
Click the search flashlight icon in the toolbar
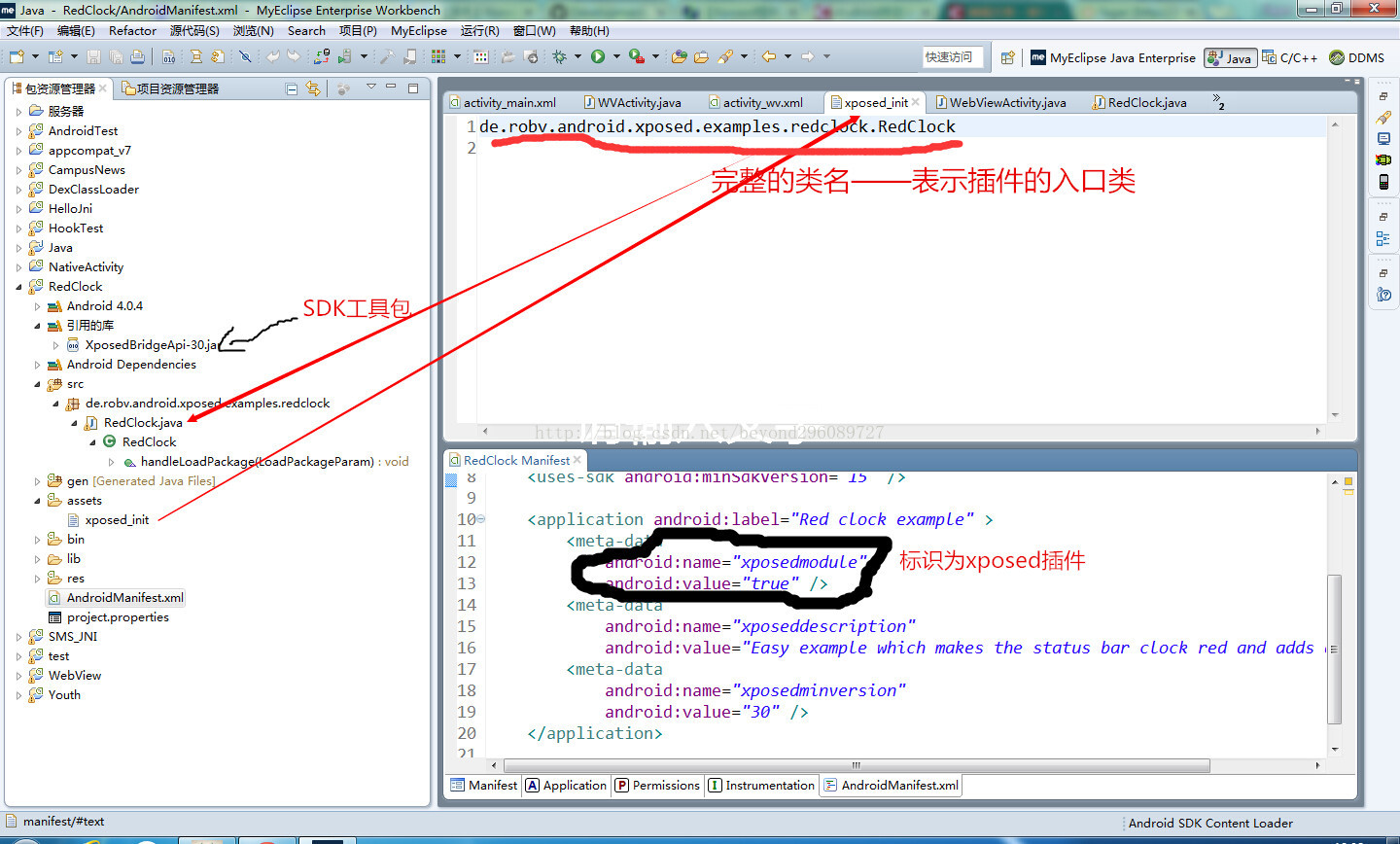click(724, 56)
